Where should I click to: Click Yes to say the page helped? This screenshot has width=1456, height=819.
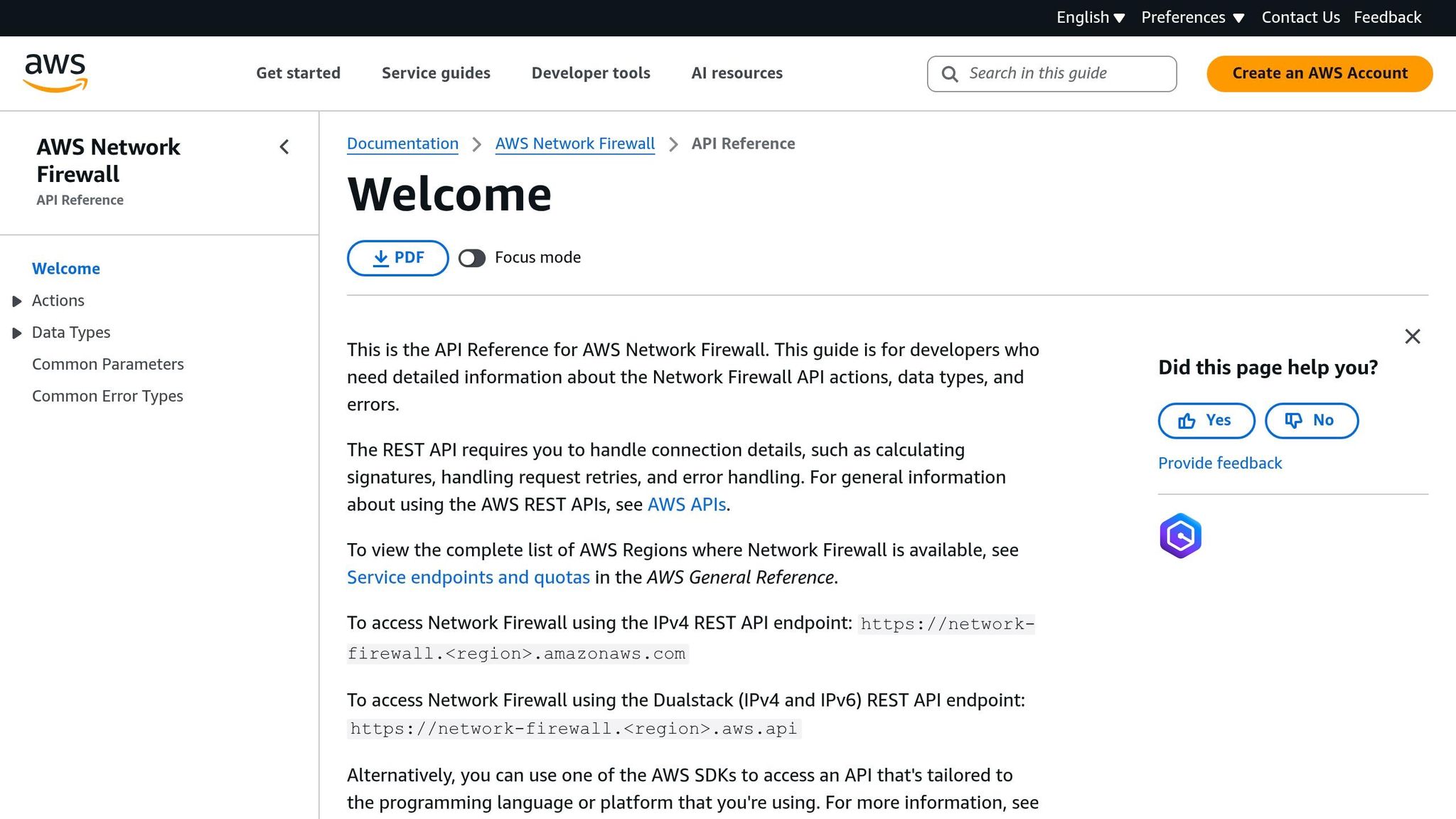click(1206, 420)
